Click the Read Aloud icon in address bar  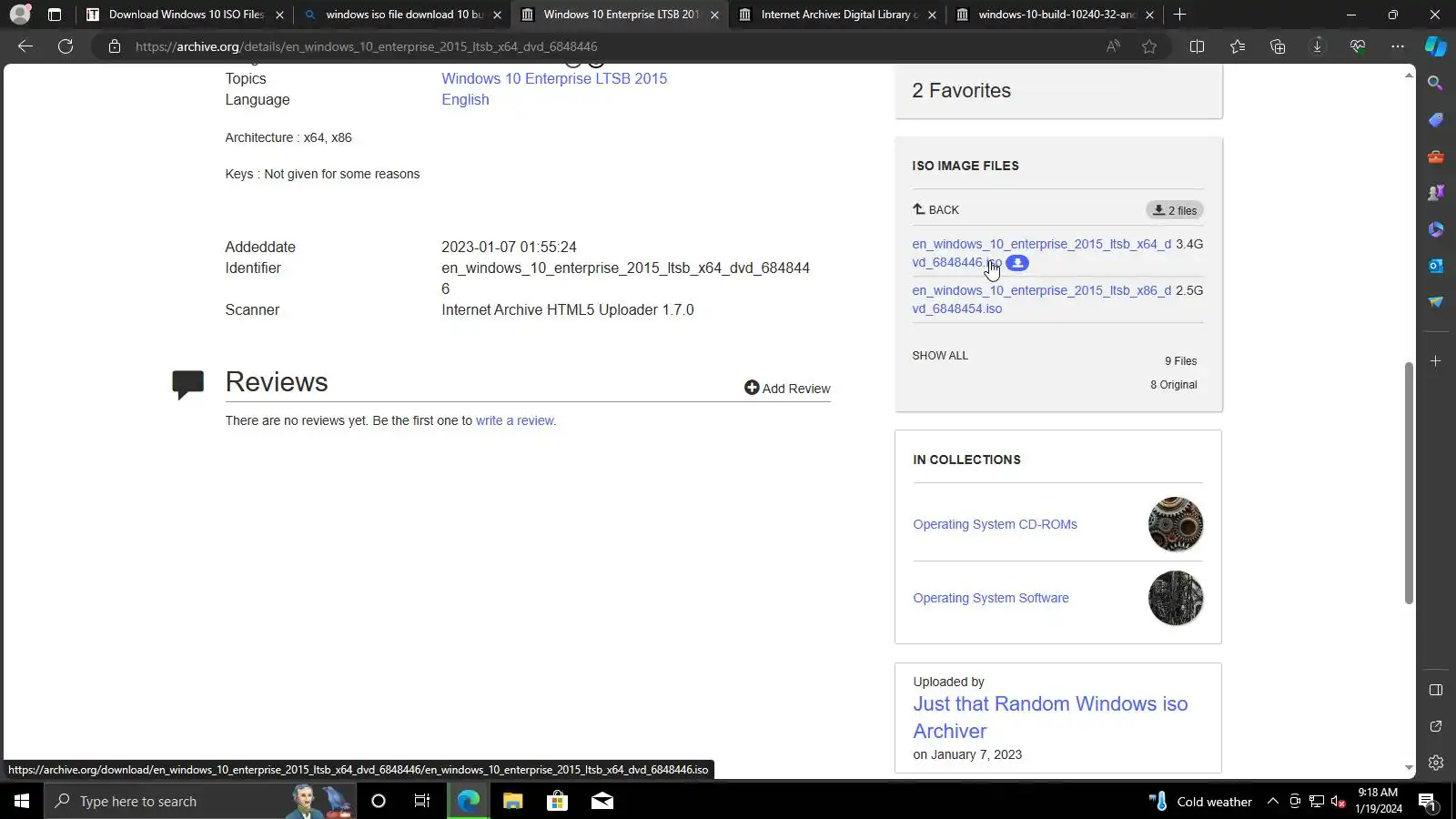click(1113, 46)
